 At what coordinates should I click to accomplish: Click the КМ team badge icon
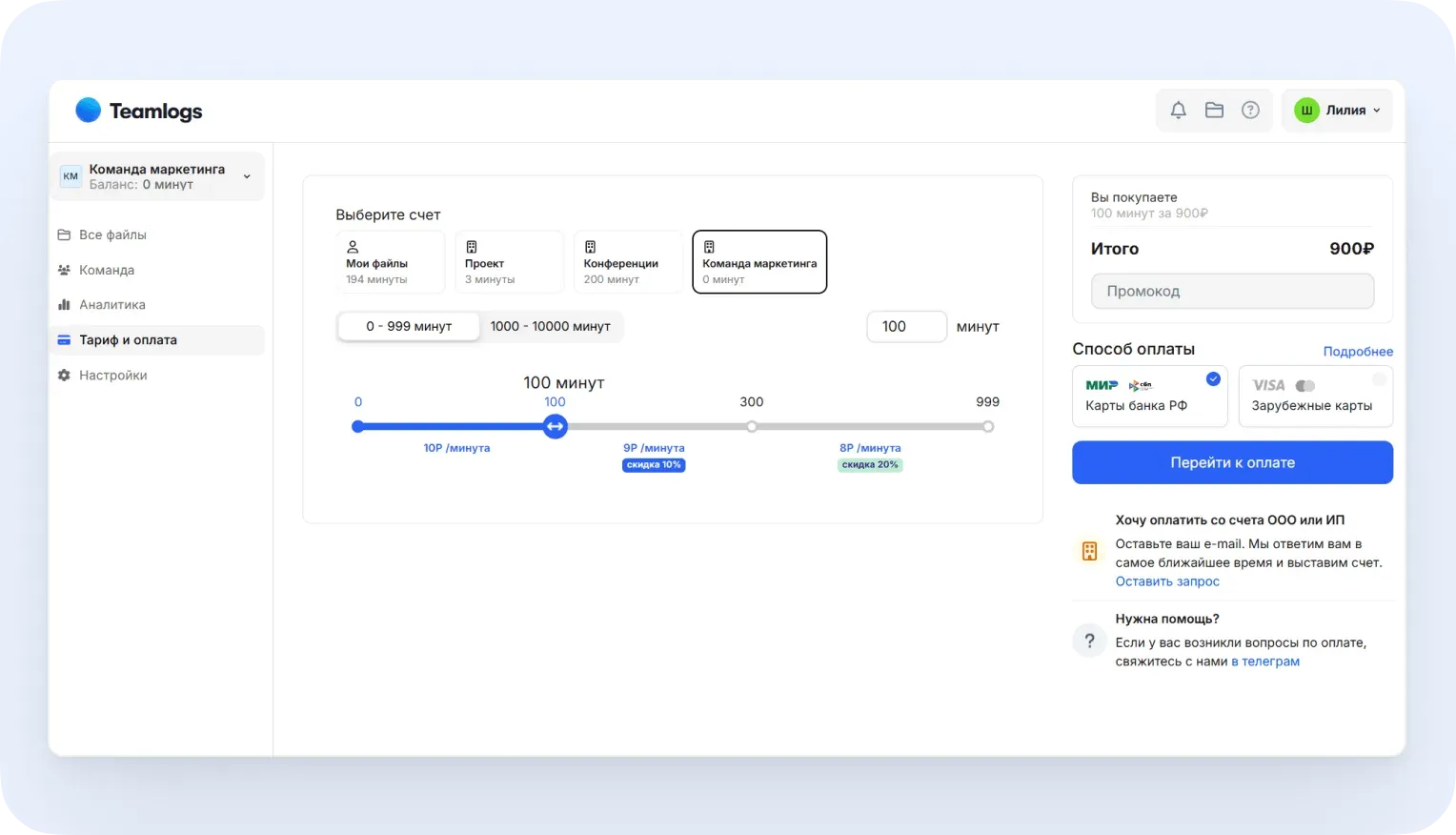(71, 176)
